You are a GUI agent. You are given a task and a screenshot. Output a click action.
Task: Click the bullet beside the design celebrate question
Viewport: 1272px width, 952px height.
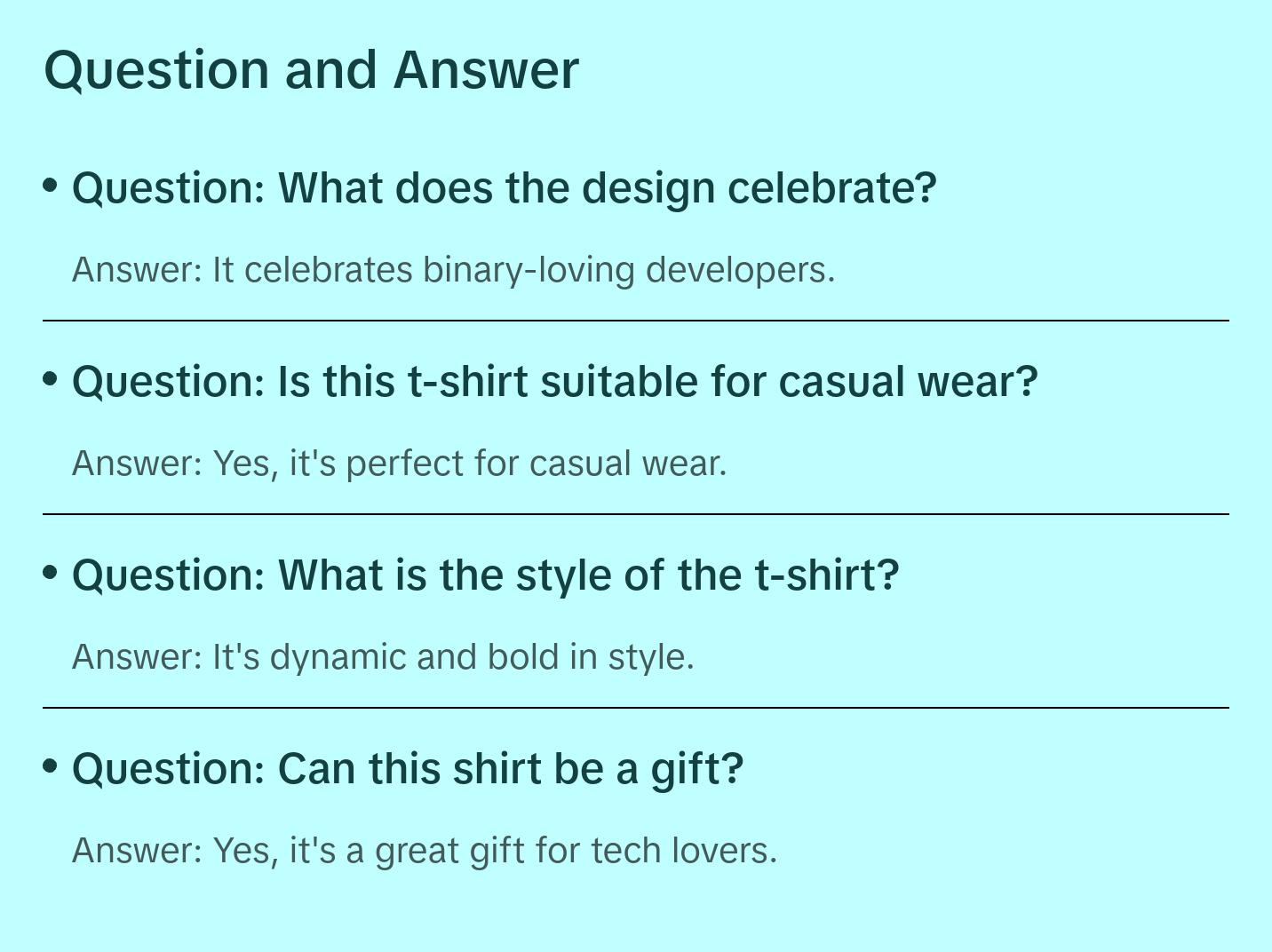51,186
